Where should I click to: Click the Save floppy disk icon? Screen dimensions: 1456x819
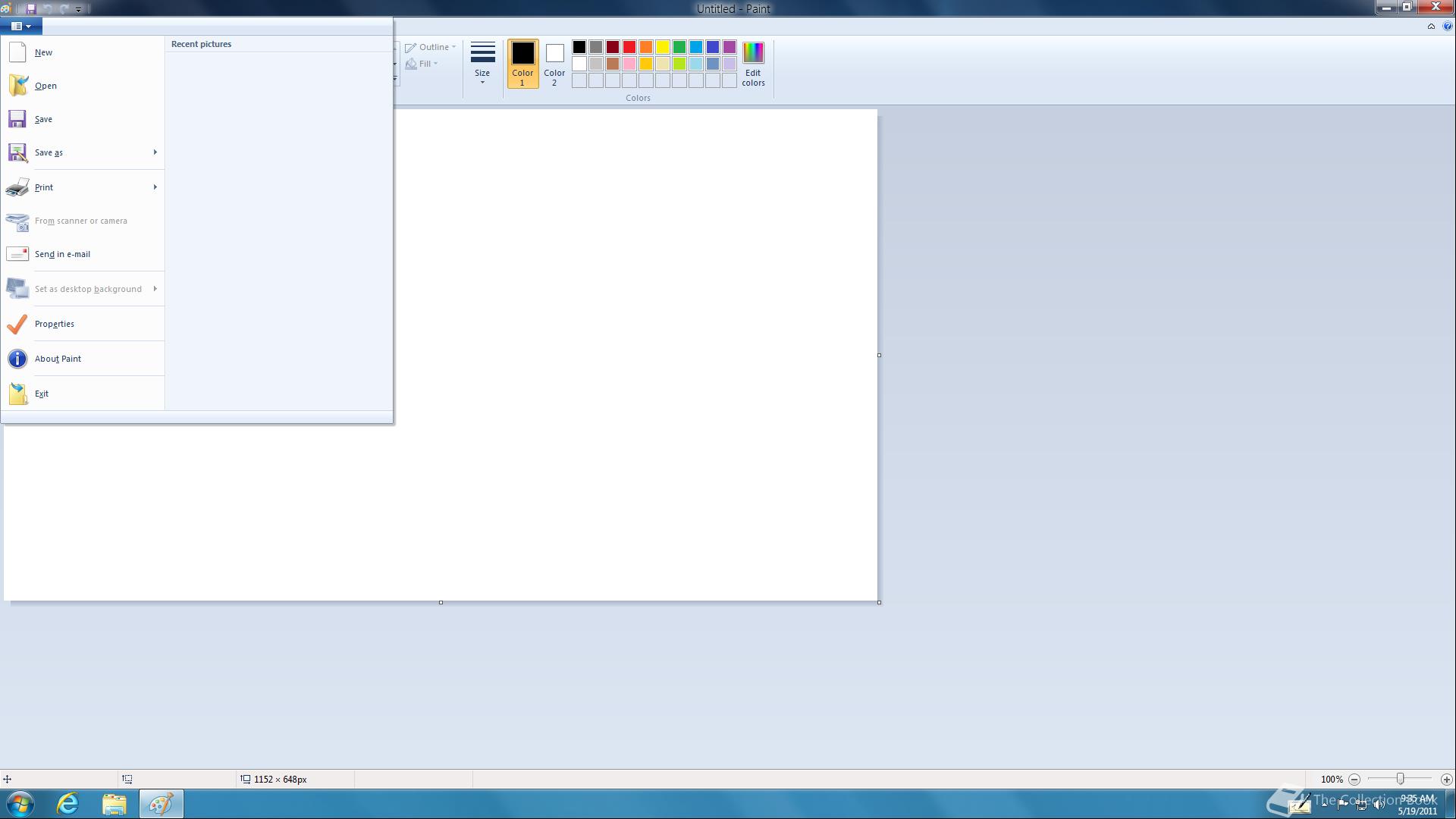click(x=17, y=119)
